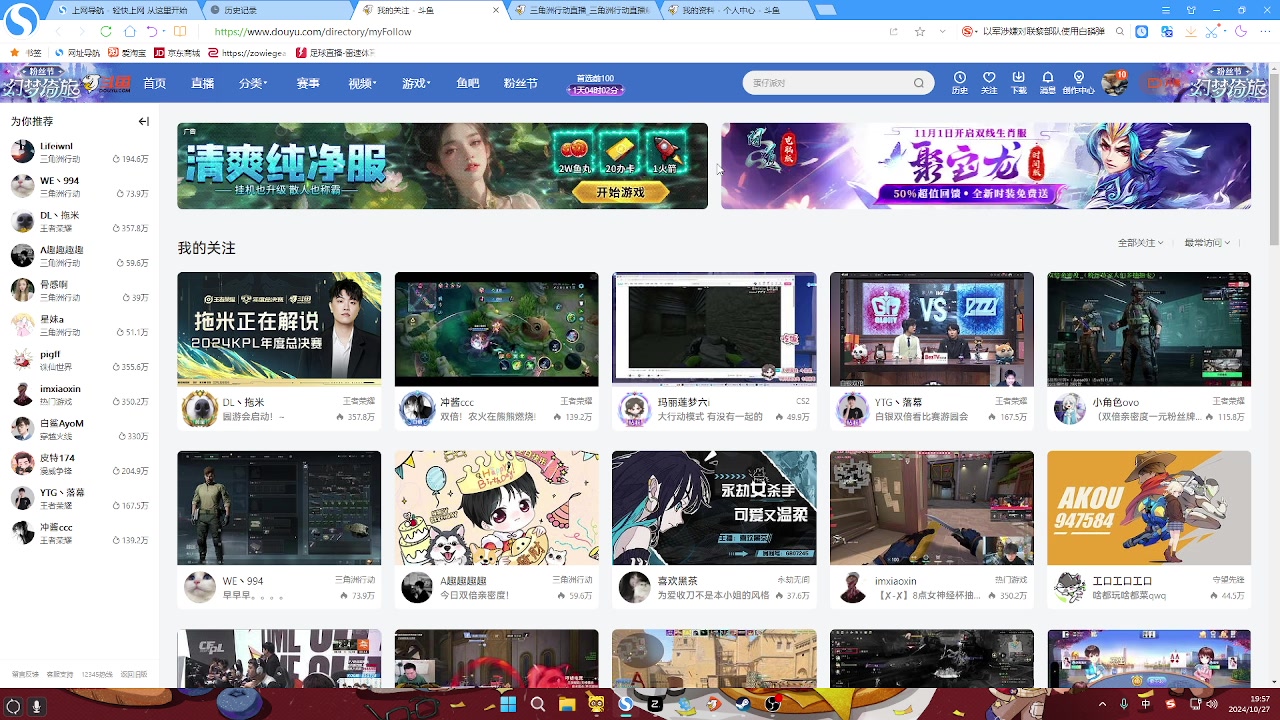Image resolution: width=1280 pixels, height=720 pixels.
Task: Click 小角色ovo streamer avatar under card
Action: coord(1069,408)
